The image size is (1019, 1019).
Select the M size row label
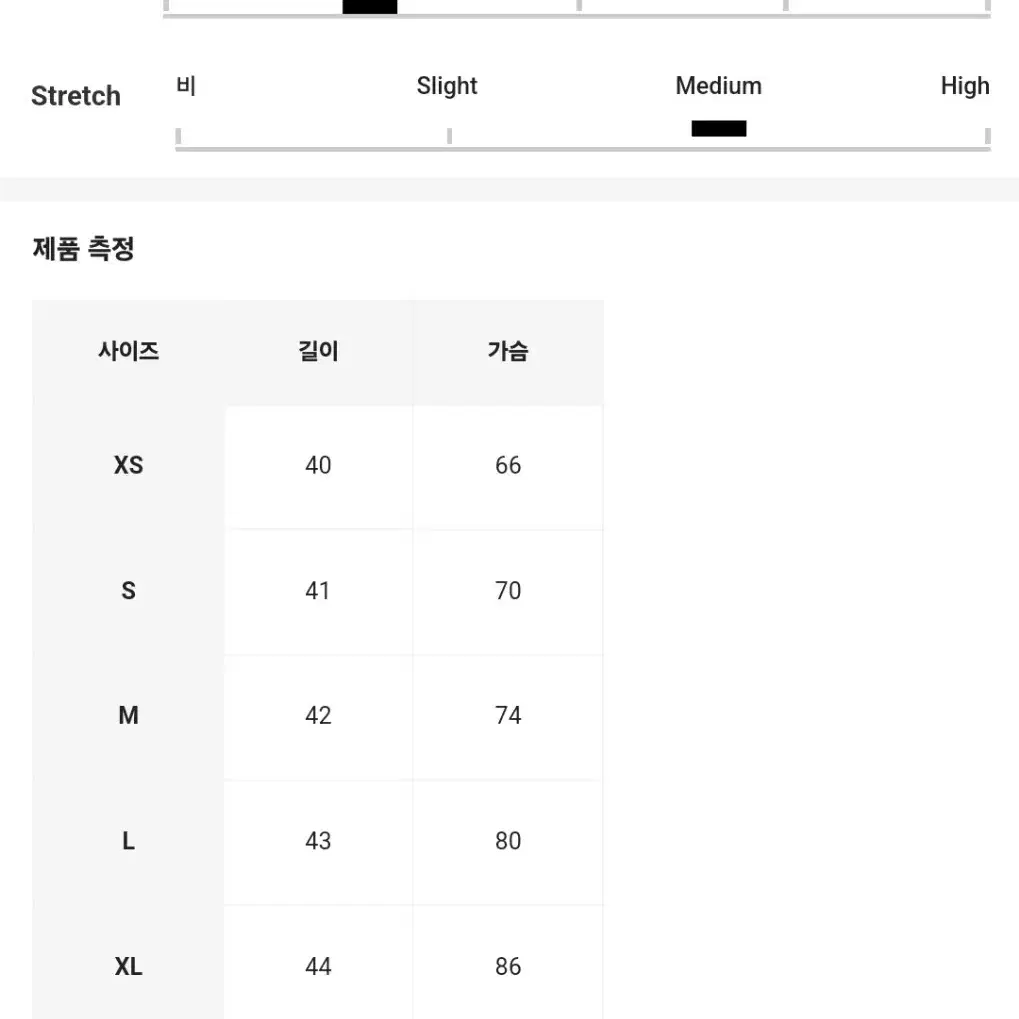tap(129, 716)
